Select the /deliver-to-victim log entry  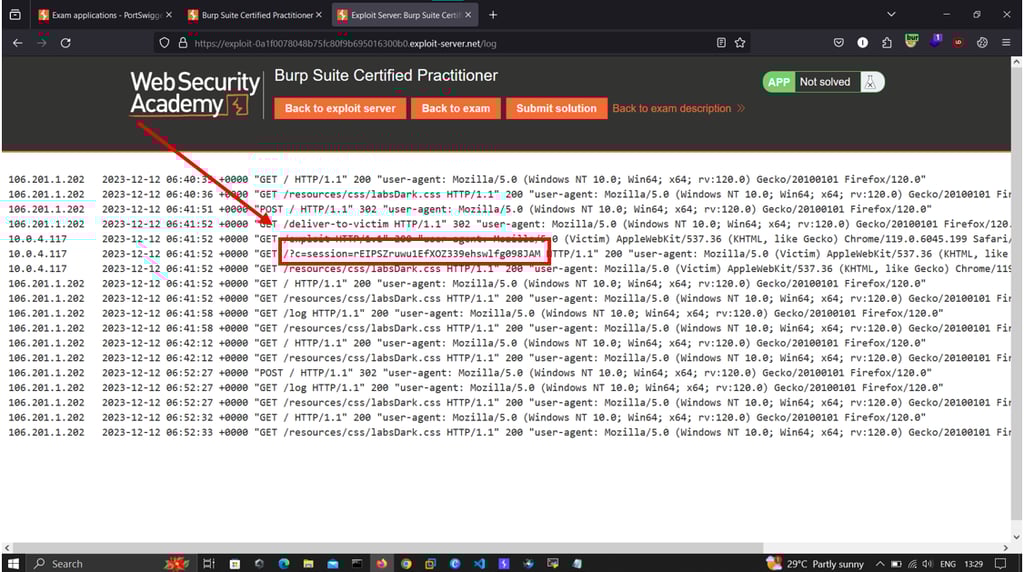(509, 224)
